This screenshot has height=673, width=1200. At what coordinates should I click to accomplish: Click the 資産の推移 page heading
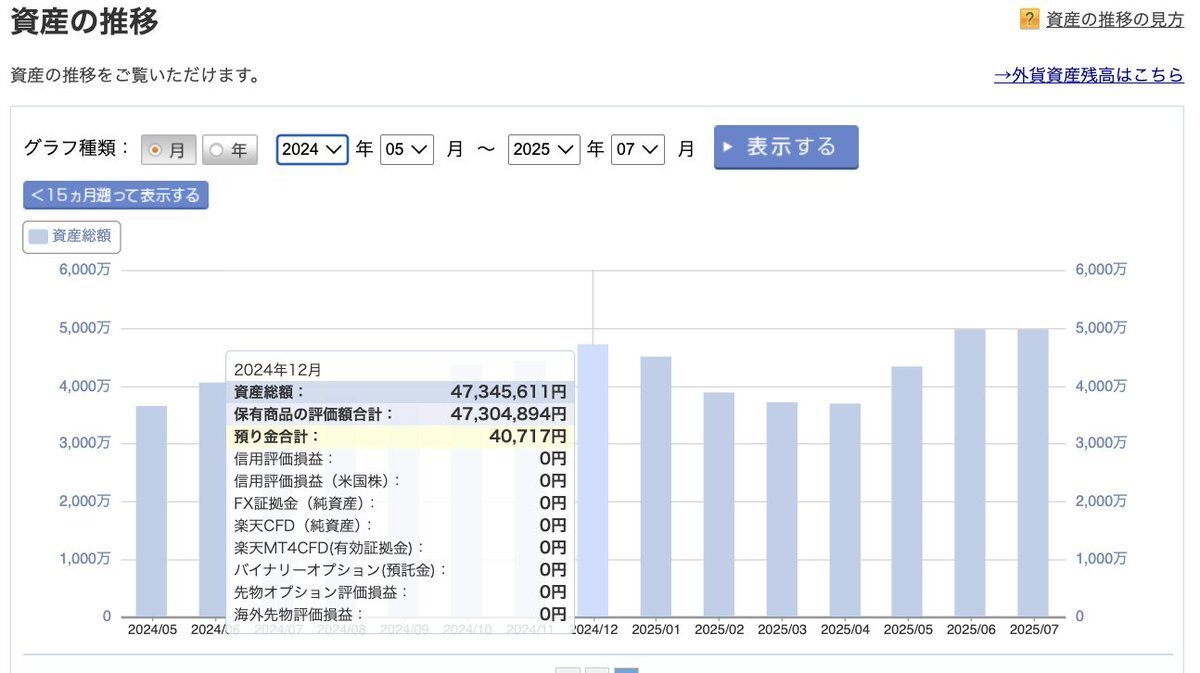click(84, 22)
